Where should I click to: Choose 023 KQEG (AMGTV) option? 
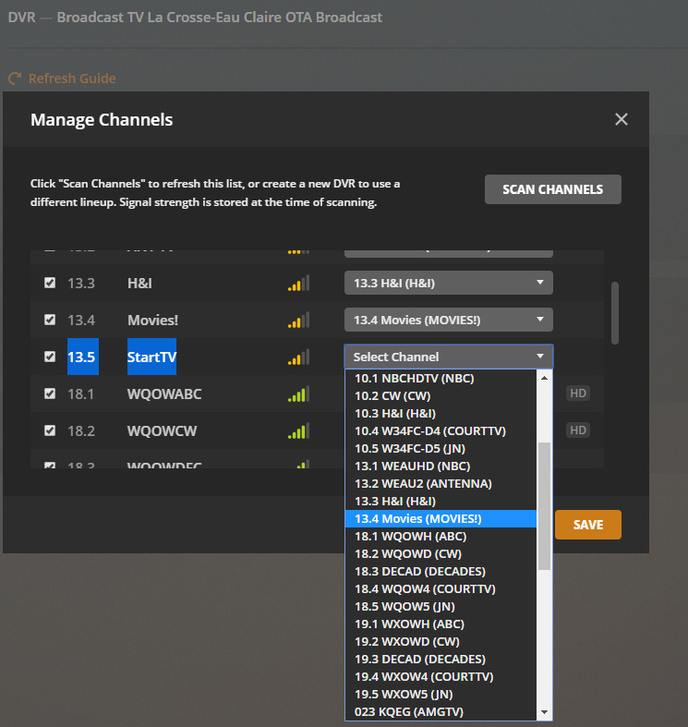coord(441,712)
